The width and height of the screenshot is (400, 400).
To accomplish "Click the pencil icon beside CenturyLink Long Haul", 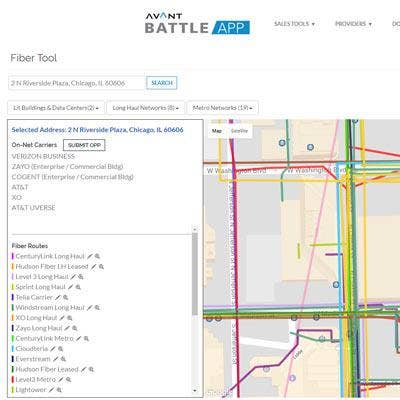I will (x=90, y=256).
